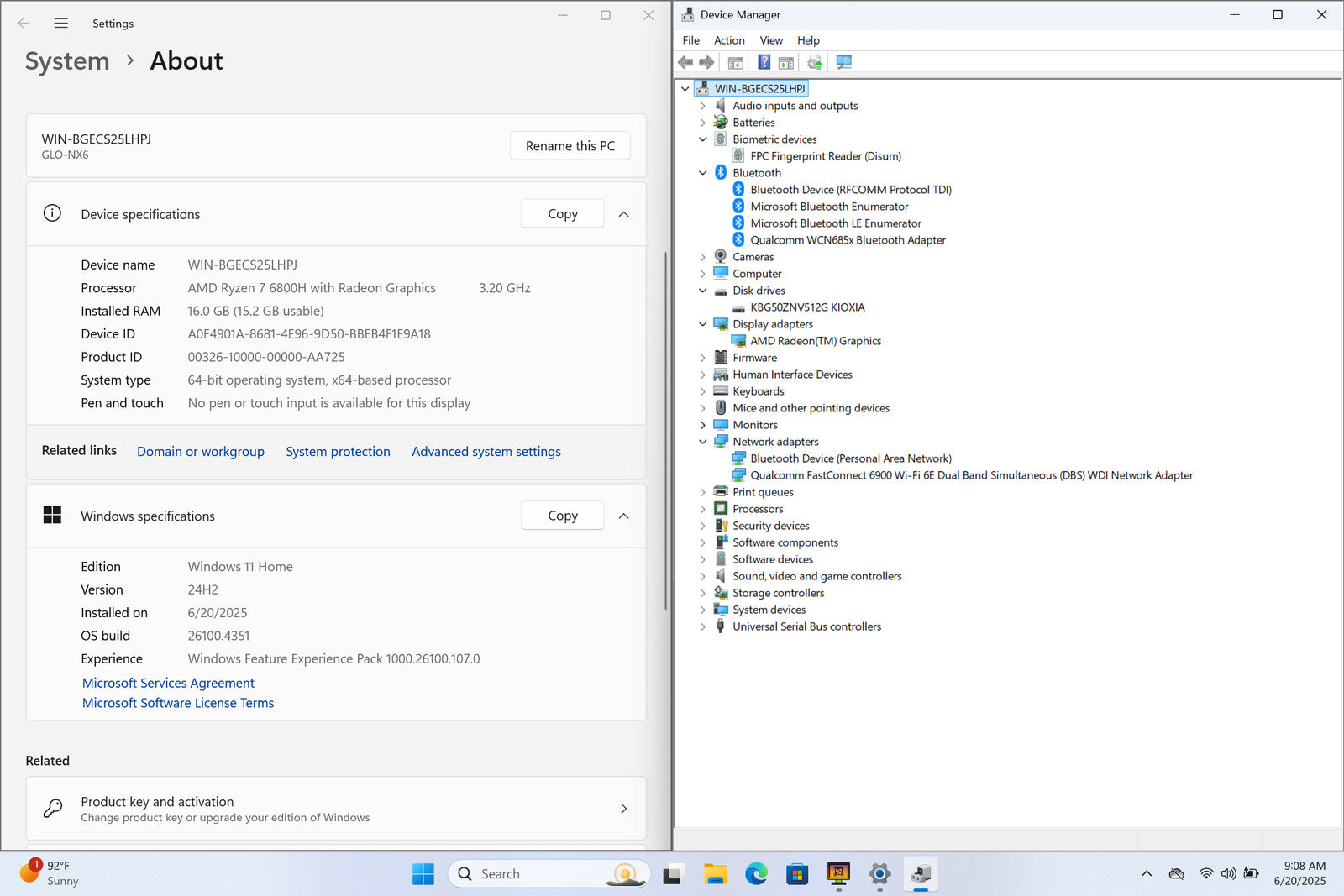
Task: Click Show/Hide Console Tree toolbar icon
Action: click(x=735, y=62)
